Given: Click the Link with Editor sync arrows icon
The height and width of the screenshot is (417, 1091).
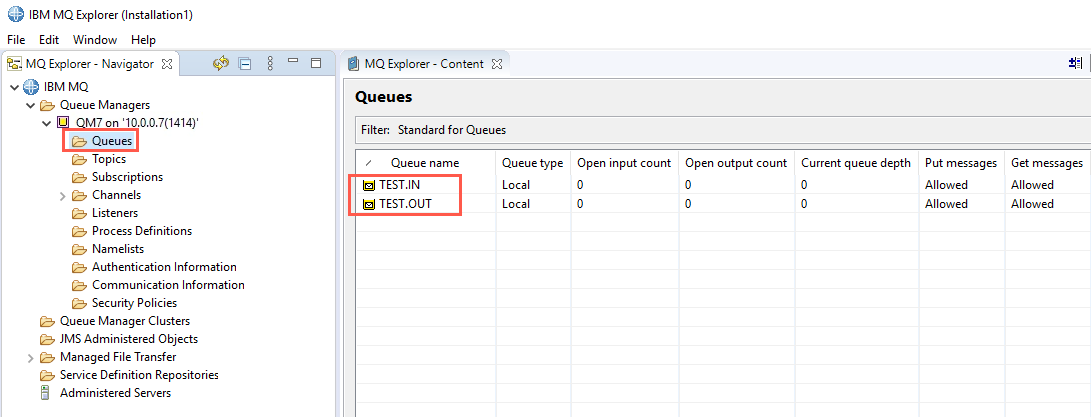Looking at the screenshot, I should click(x=221, y=63).
